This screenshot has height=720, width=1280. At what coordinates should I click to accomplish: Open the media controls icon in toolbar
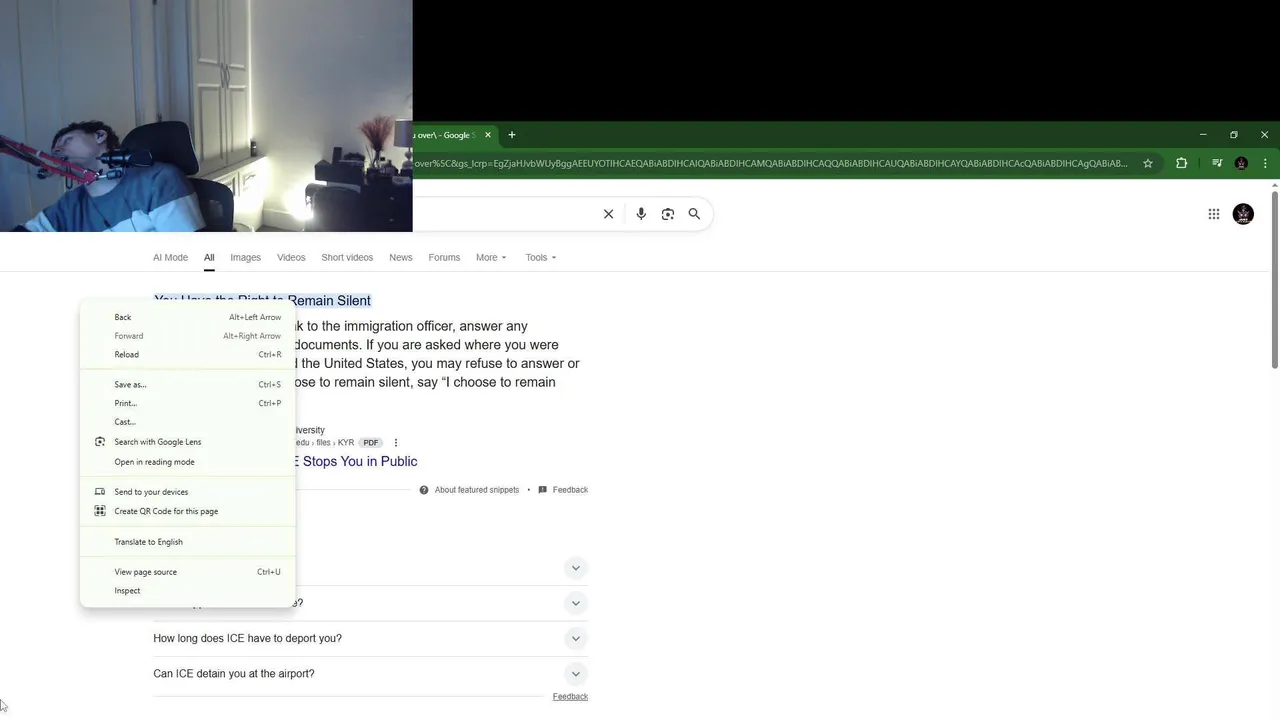1217,163
